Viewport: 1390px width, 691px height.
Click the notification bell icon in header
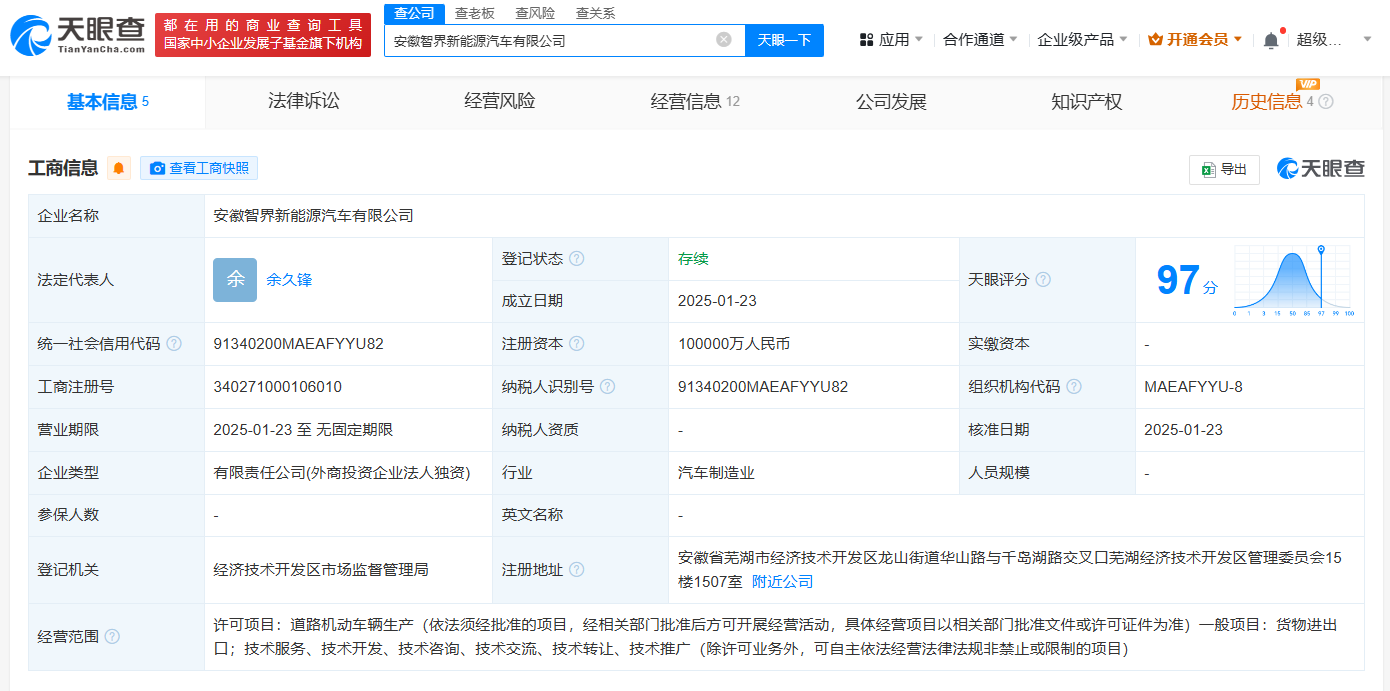pos(1271,40)
